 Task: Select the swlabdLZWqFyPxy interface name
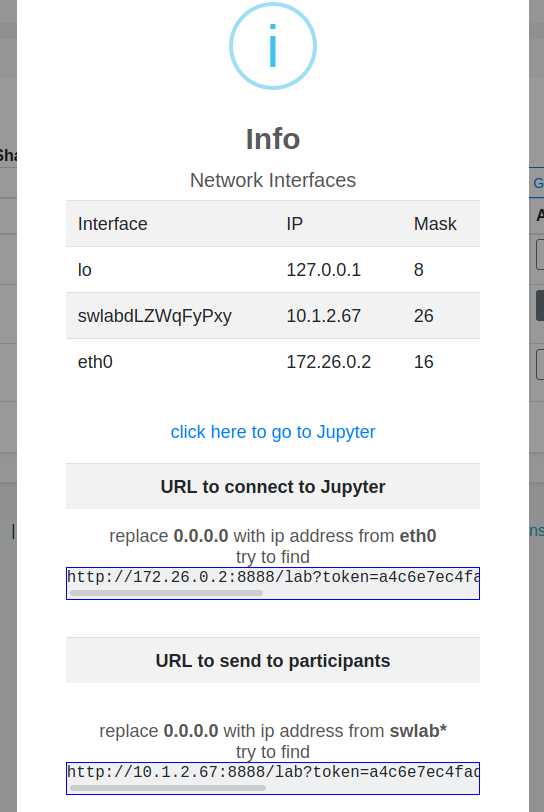[154, 316]
